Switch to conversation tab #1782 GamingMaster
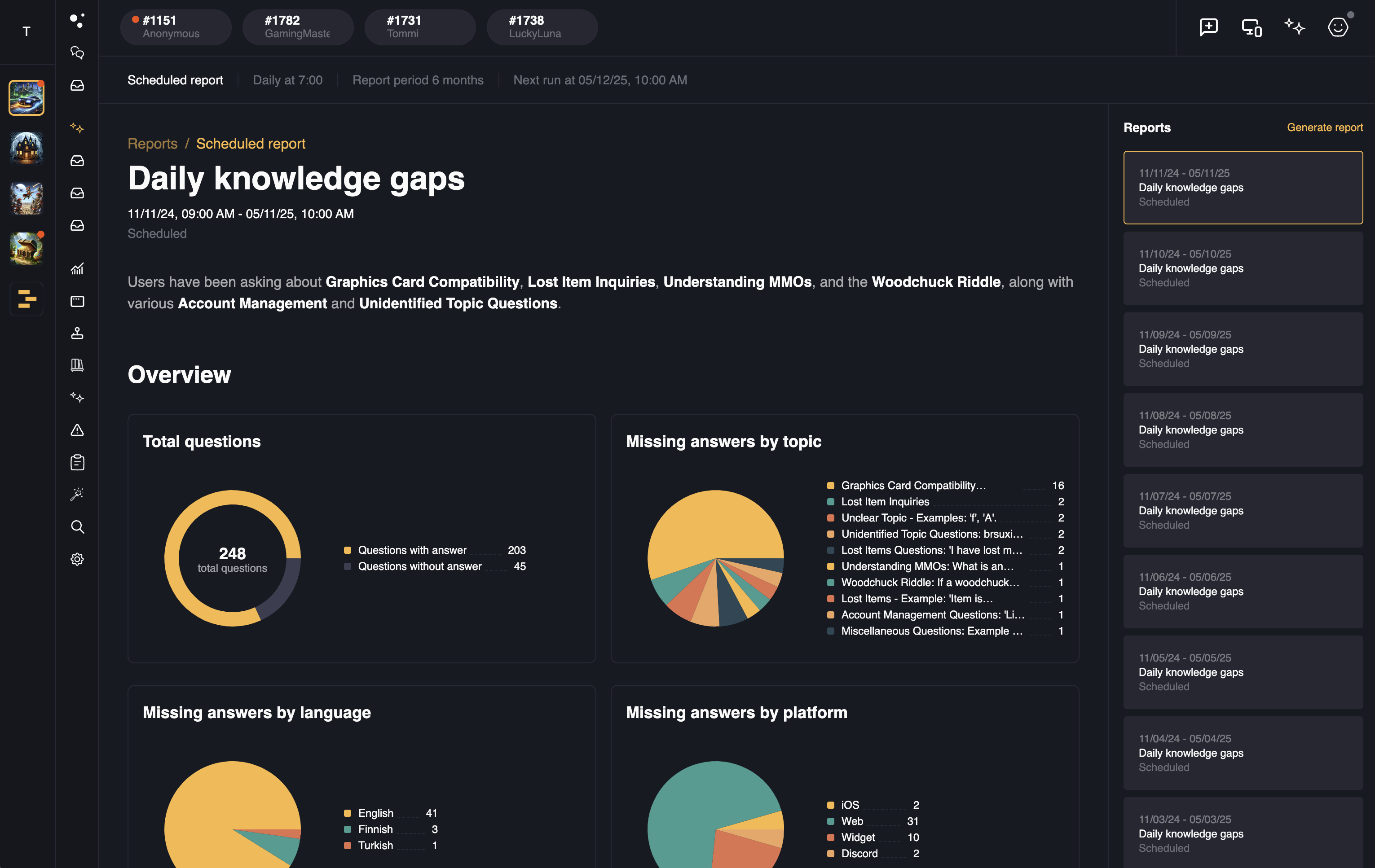1375x868 pixels. pos(298,27)
